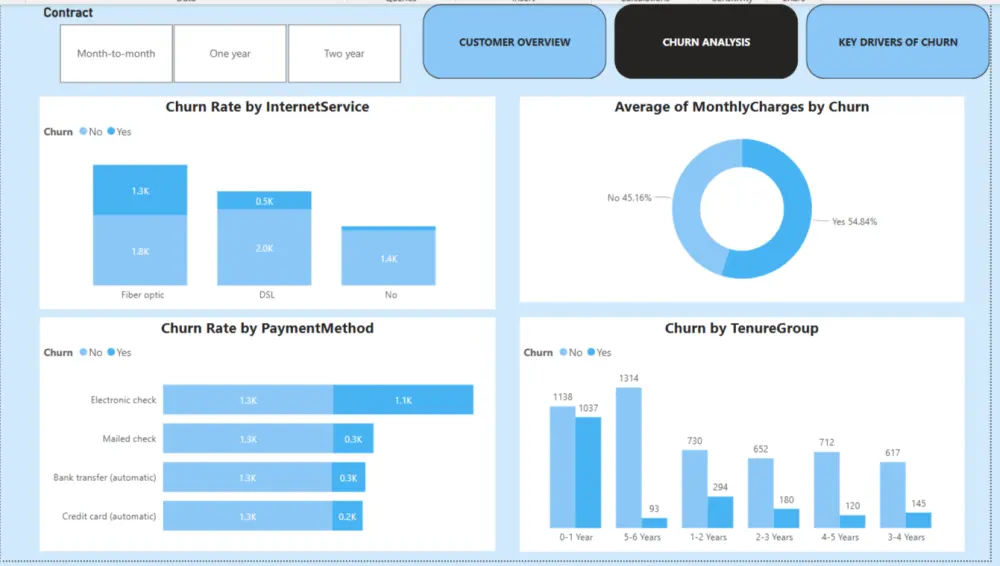Click Bank transfer Yes 0.3K bar segment

tap(348, 477)
